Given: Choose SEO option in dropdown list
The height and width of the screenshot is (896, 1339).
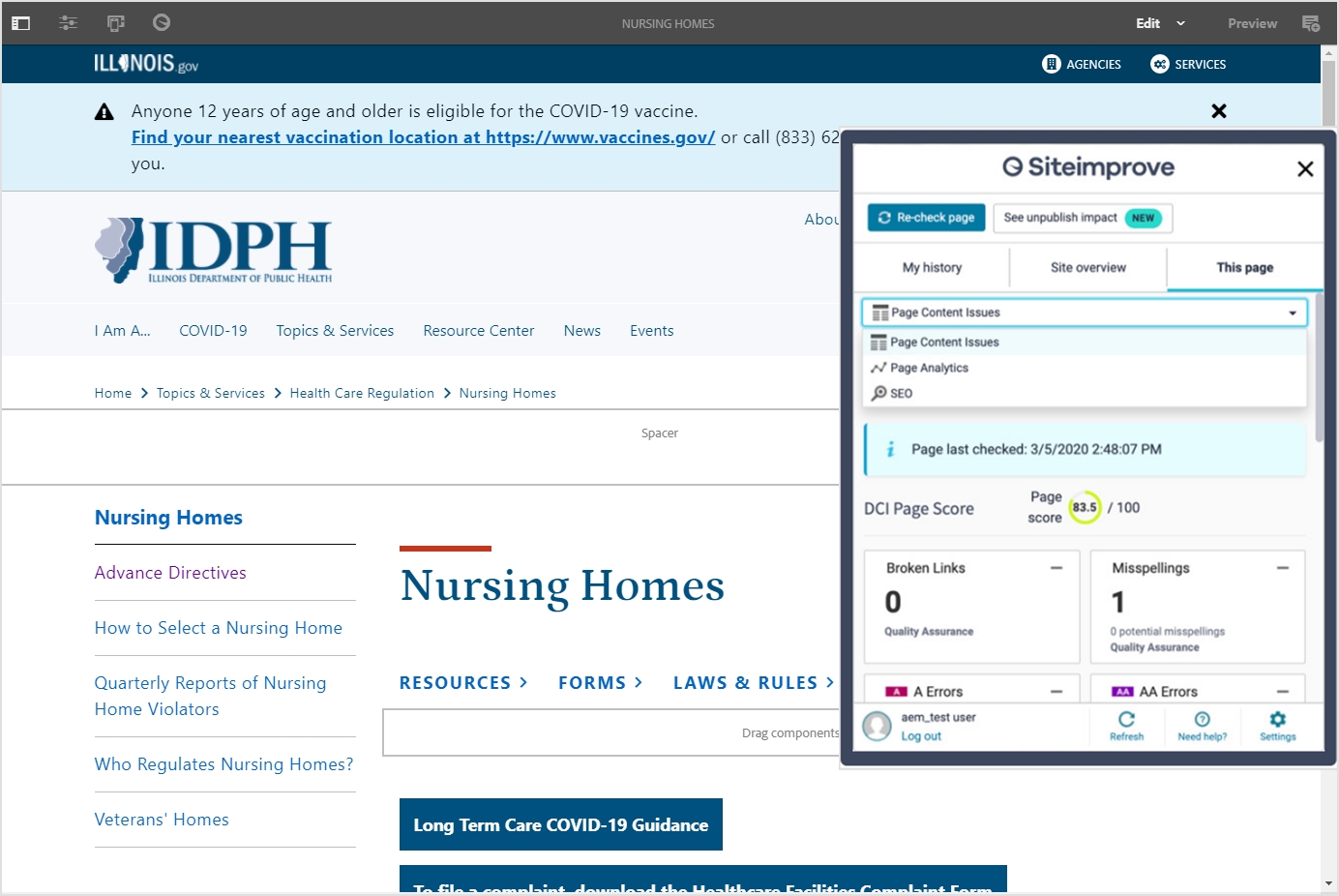Looking at the screenshot, I should tap(1085, 393).
